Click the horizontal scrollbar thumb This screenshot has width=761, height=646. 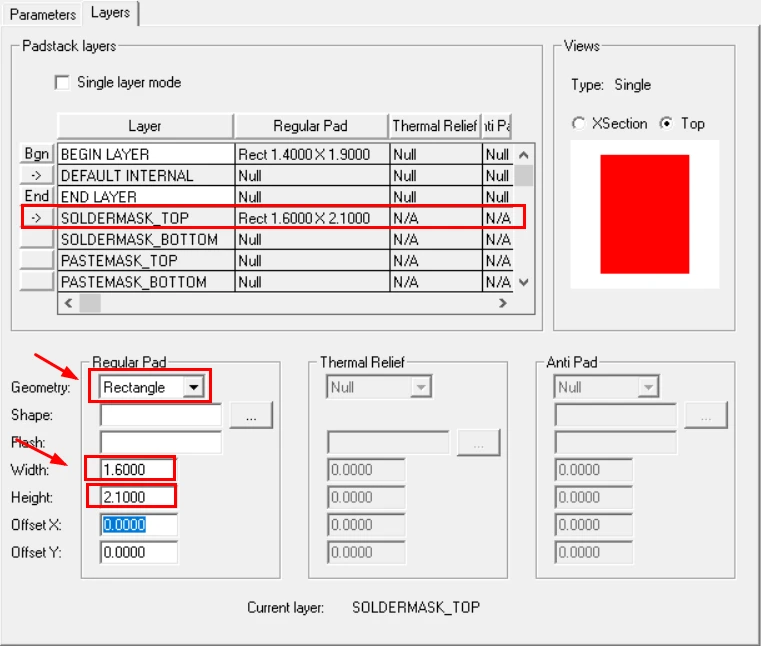90,303
